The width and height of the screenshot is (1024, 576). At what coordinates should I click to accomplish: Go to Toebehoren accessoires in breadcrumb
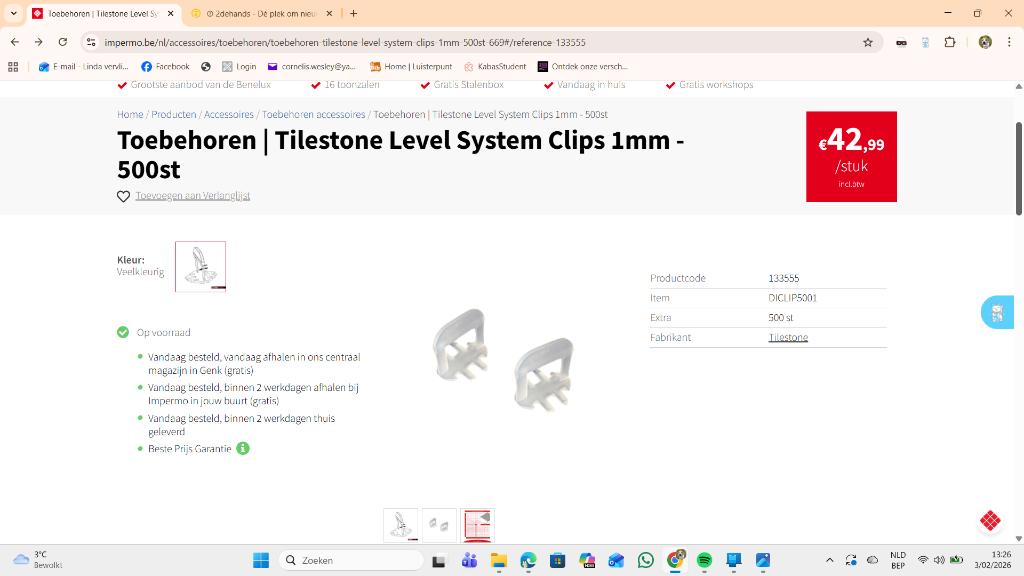point(313,114)
